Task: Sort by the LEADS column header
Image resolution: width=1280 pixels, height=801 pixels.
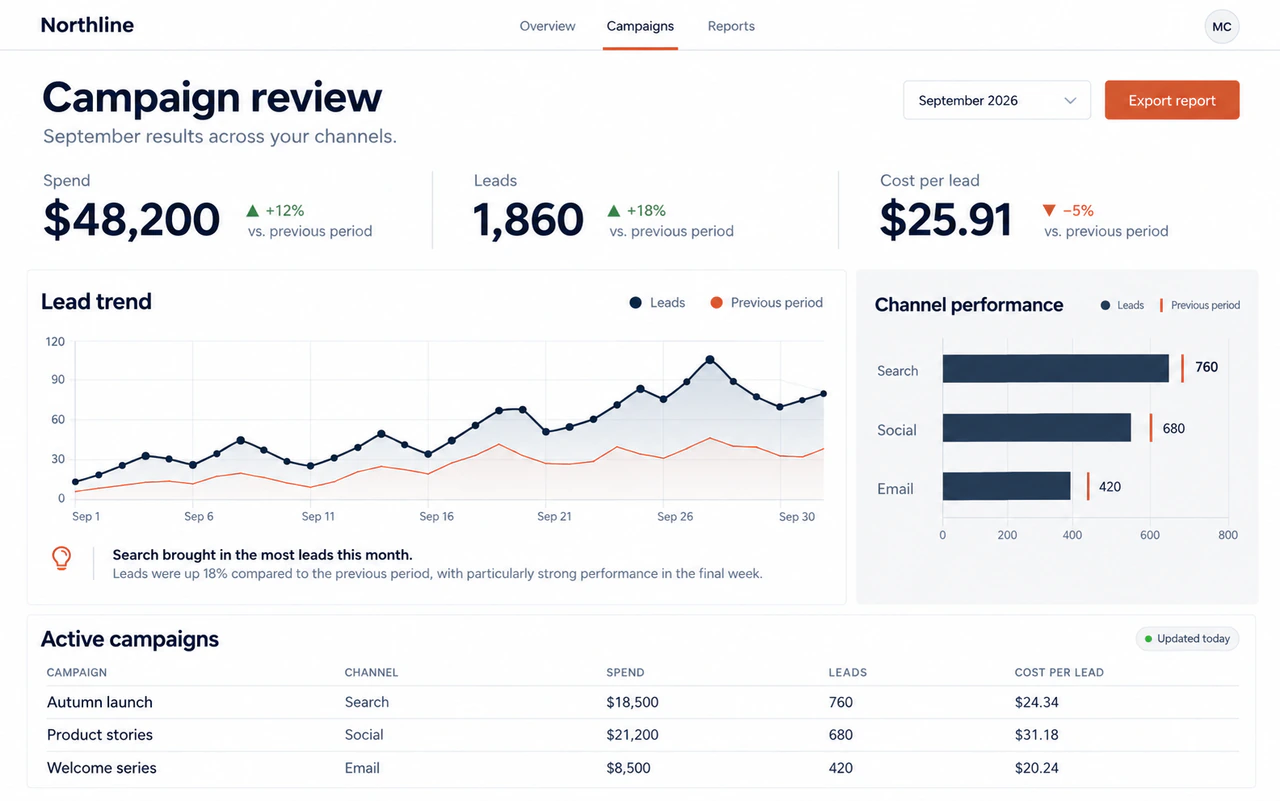Action: (x=848, y=673)
